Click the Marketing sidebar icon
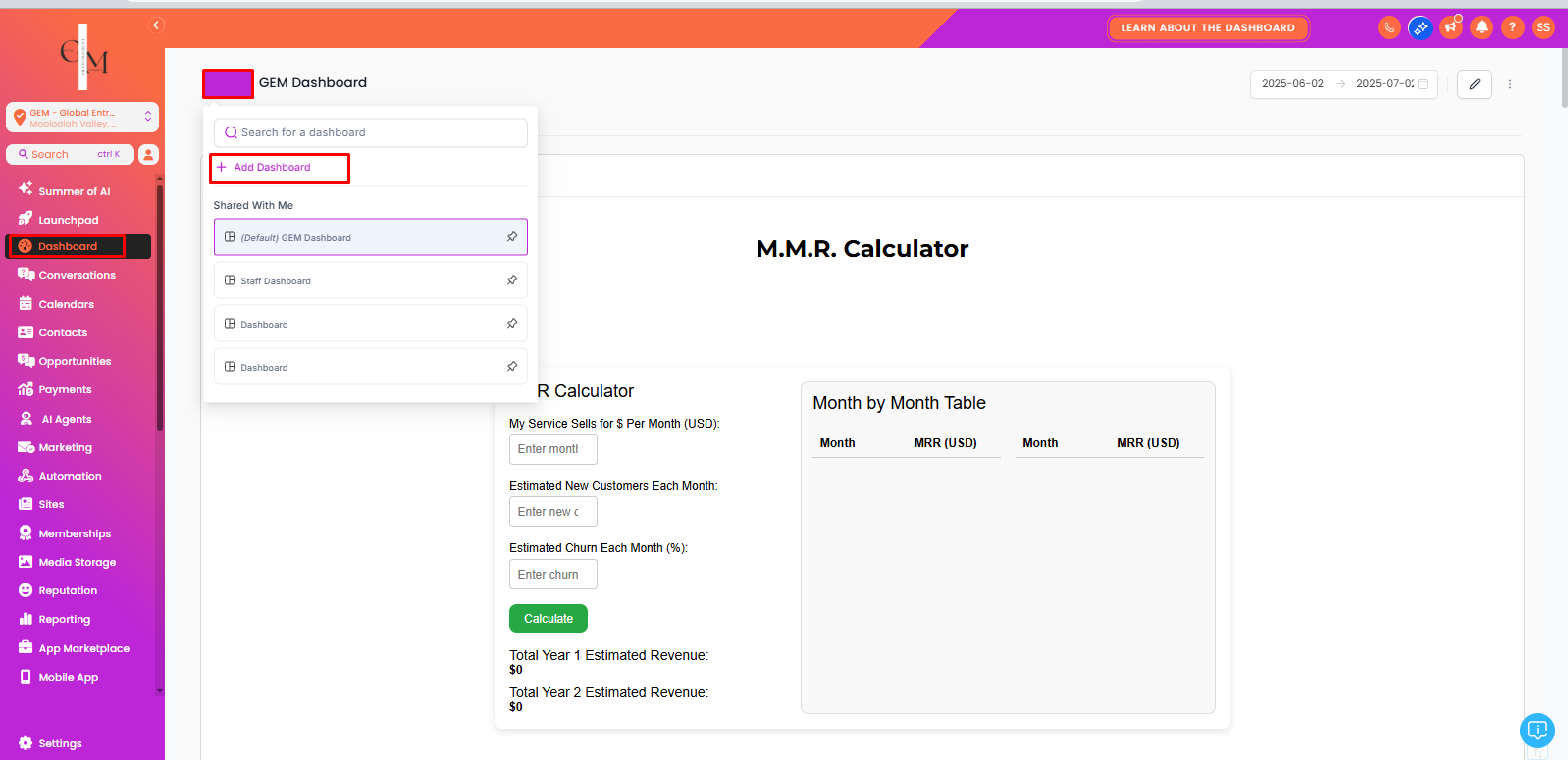 point(26,447)
